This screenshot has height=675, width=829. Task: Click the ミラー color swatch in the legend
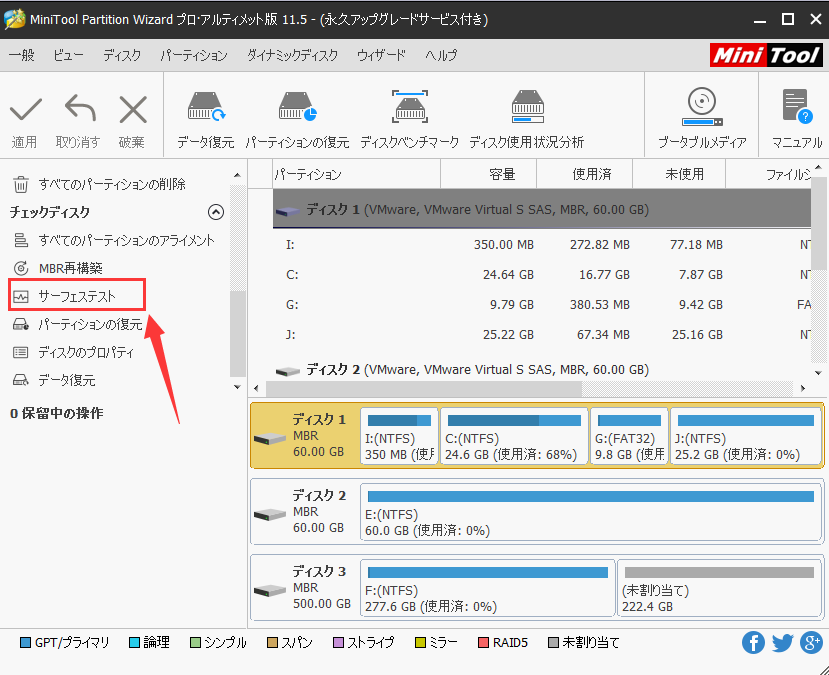tap(421, 642)
